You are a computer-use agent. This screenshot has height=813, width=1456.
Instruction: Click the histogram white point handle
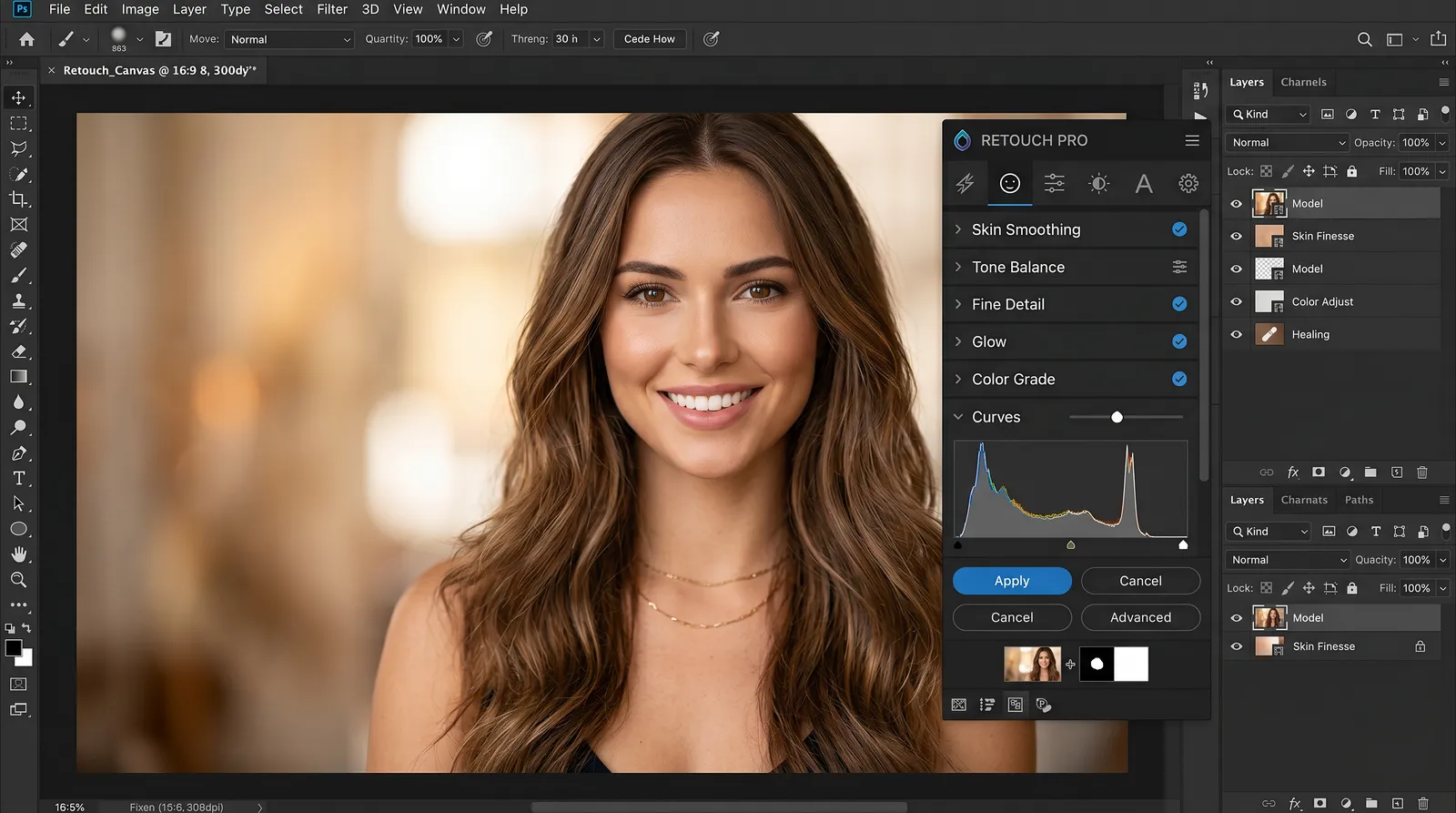coord(1183,544)
